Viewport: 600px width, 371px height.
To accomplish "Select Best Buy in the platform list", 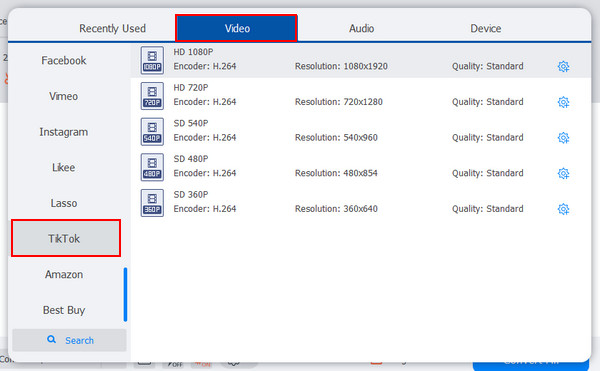I will [64, 310].
